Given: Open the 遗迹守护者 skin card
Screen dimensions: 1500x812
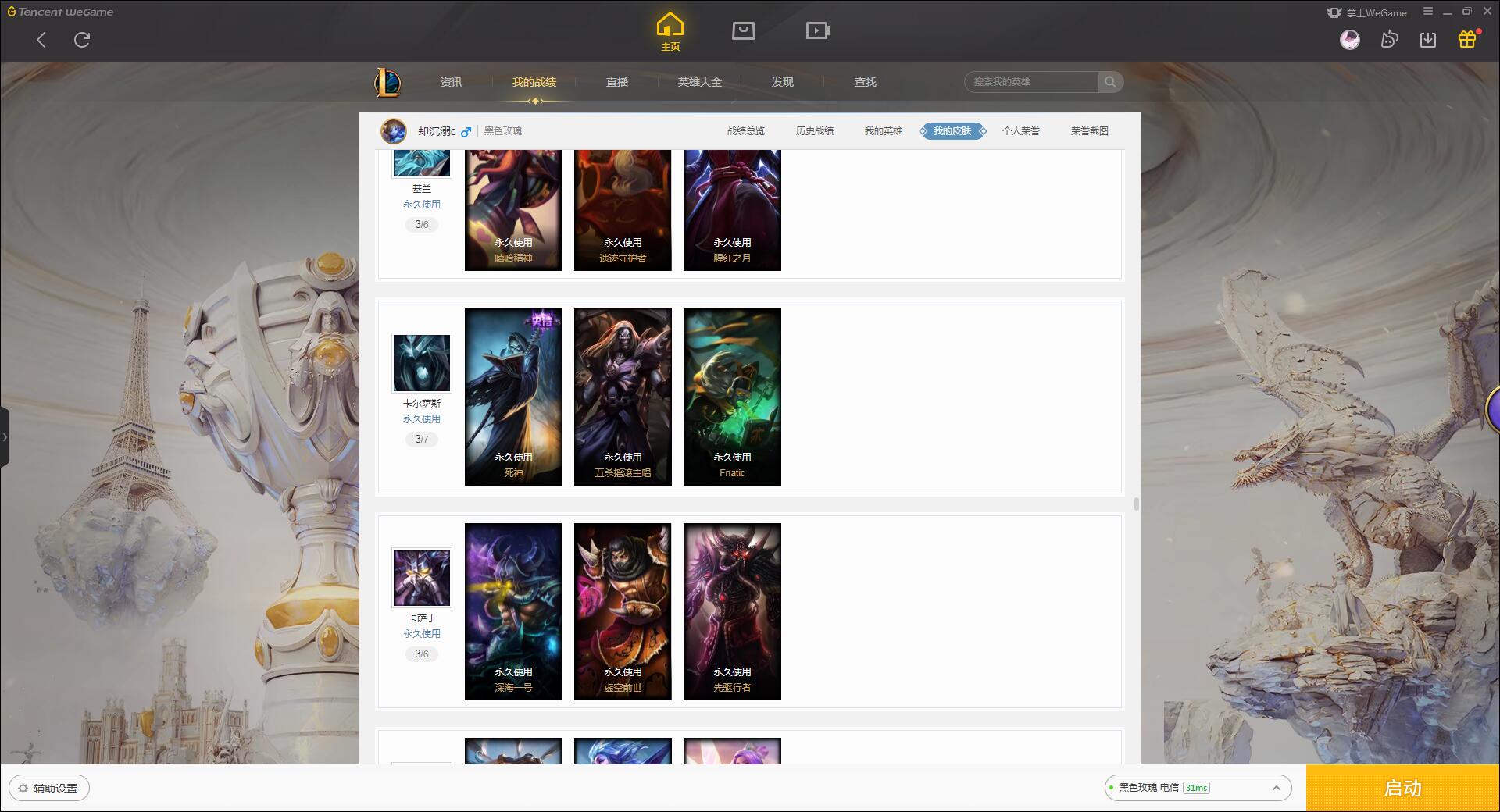Looking at the screenshot, I should click(623, 211).
